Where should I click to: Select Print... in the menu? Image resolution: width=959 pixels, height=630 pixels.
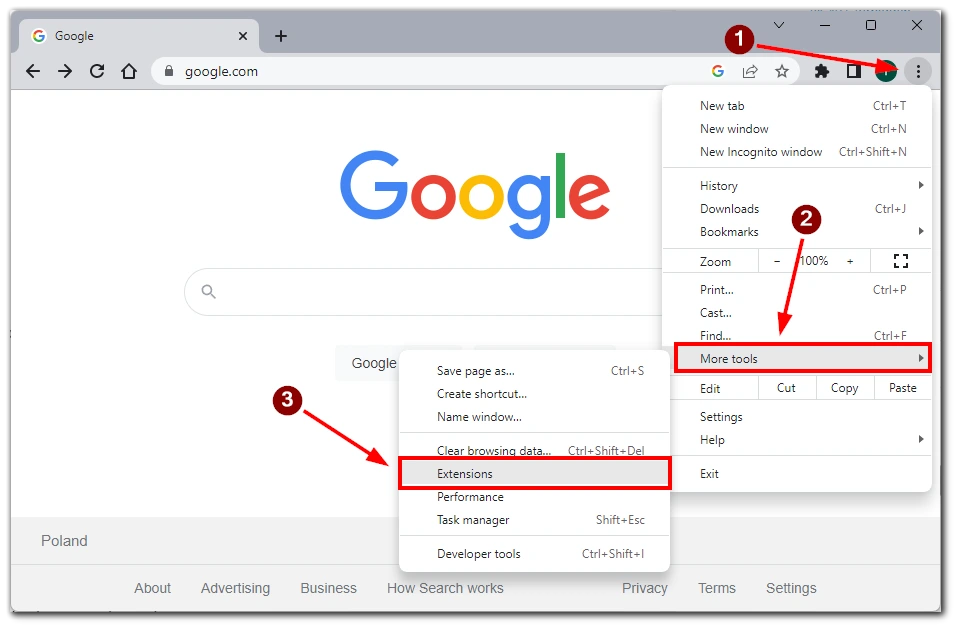(x=797, y=290)
